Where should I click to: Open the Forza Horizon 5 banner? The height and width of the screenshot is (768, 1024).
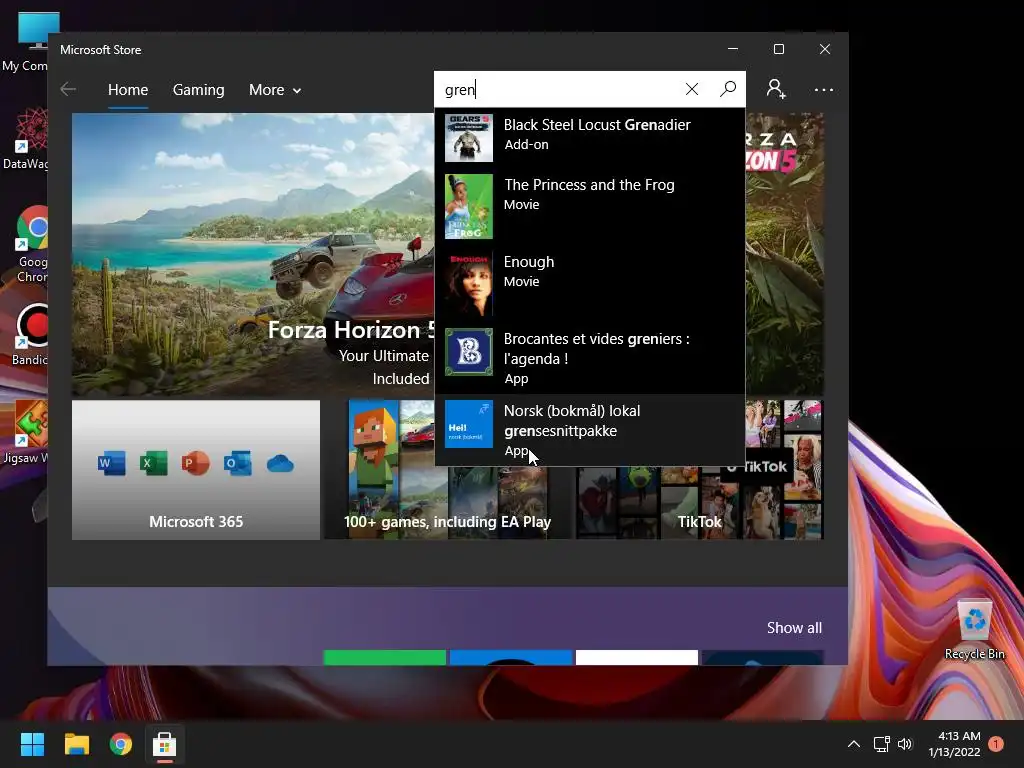(253, 255)
